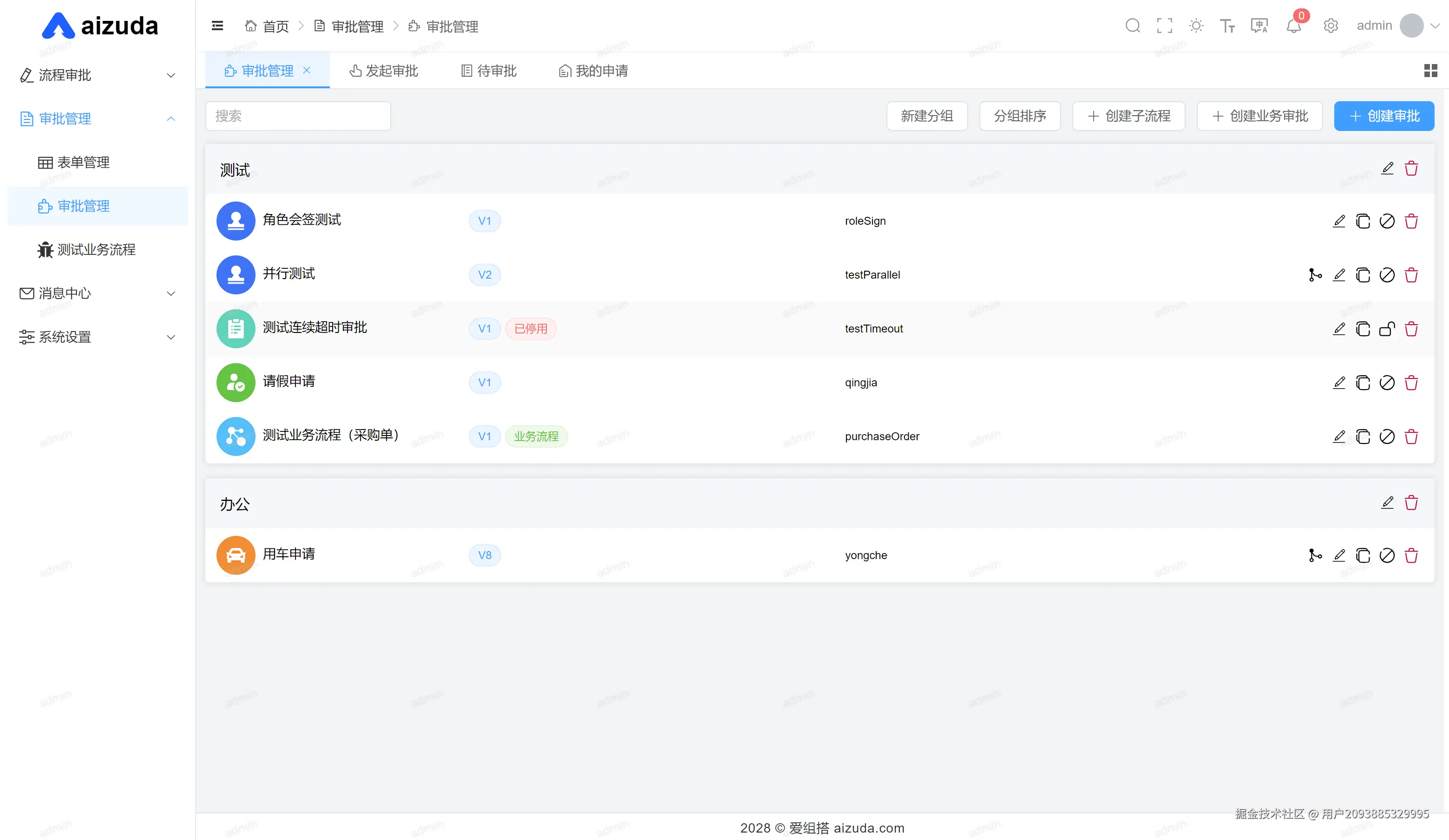
Task: Edit the 办公 group name
Action: coord(1387,503)
